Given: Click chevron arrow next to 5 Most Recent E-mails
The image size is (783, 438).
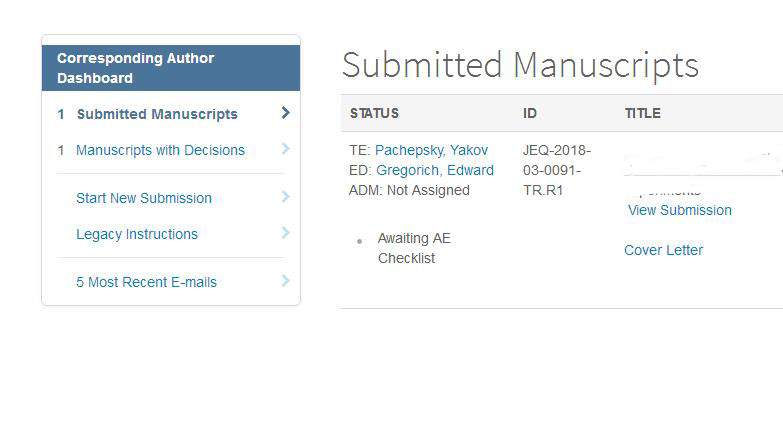Looking at the screenshot, I should click(x=286, y=281).
